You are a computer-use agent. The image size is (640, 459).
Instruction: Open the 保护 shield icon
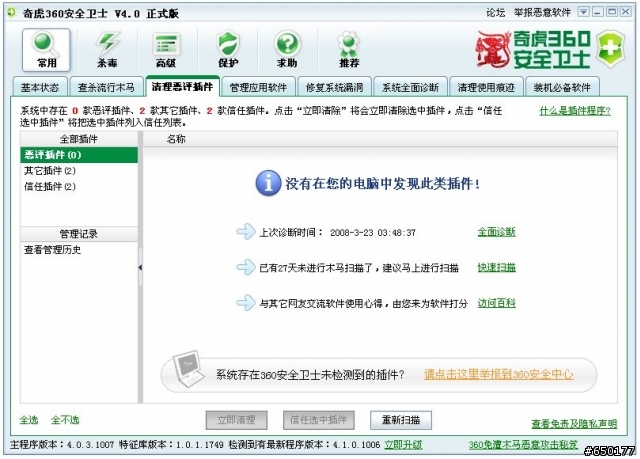(x=228, y=49)
